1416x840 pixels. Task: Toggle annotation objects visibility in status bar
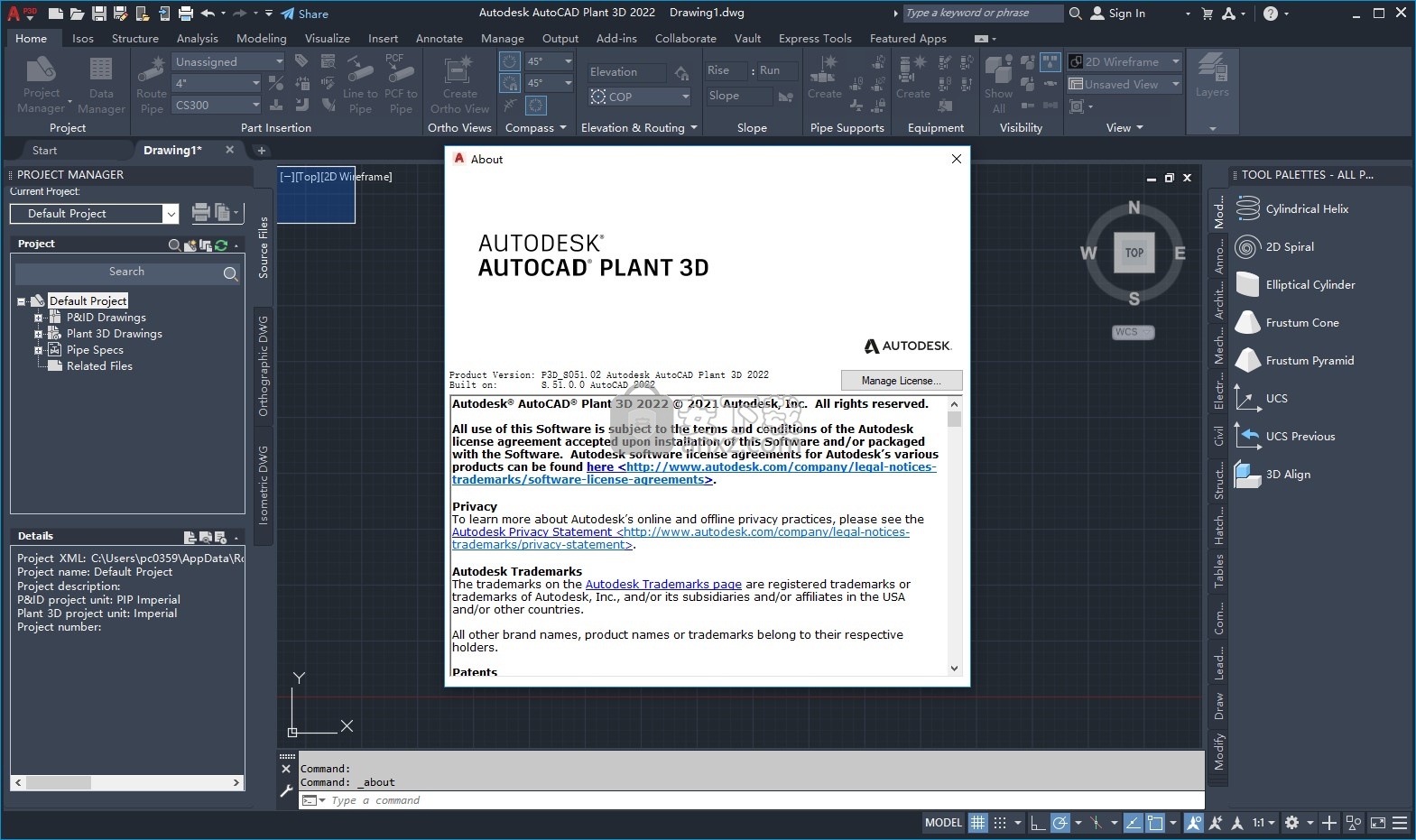(1193, 823)
